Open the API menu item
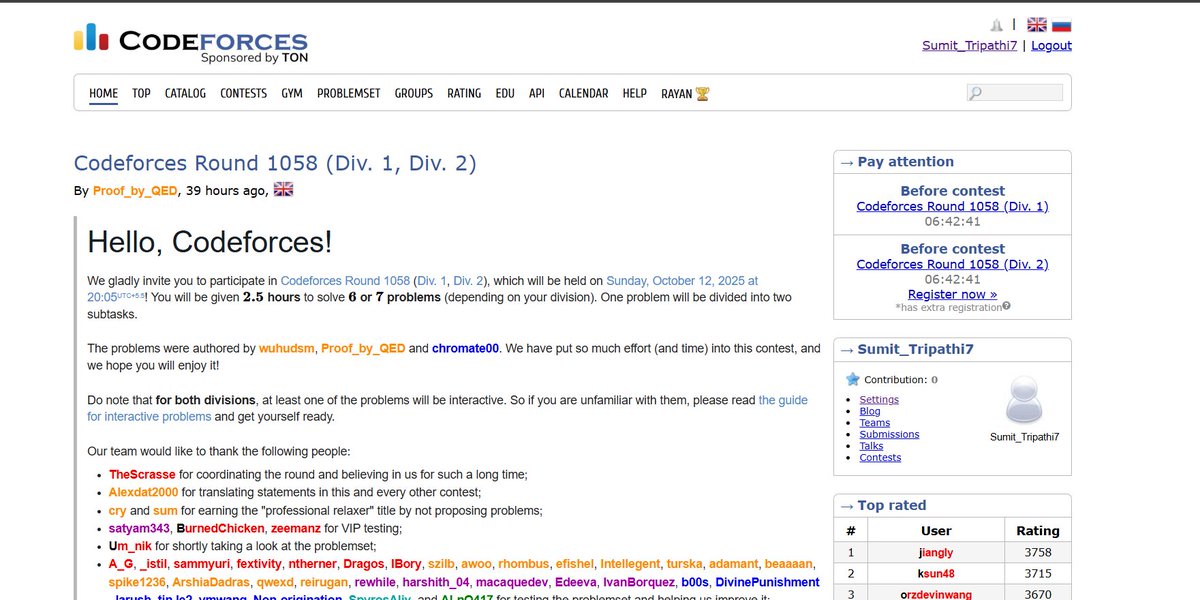Screen dimensions: 1200x600 click(x=537, y=93)
